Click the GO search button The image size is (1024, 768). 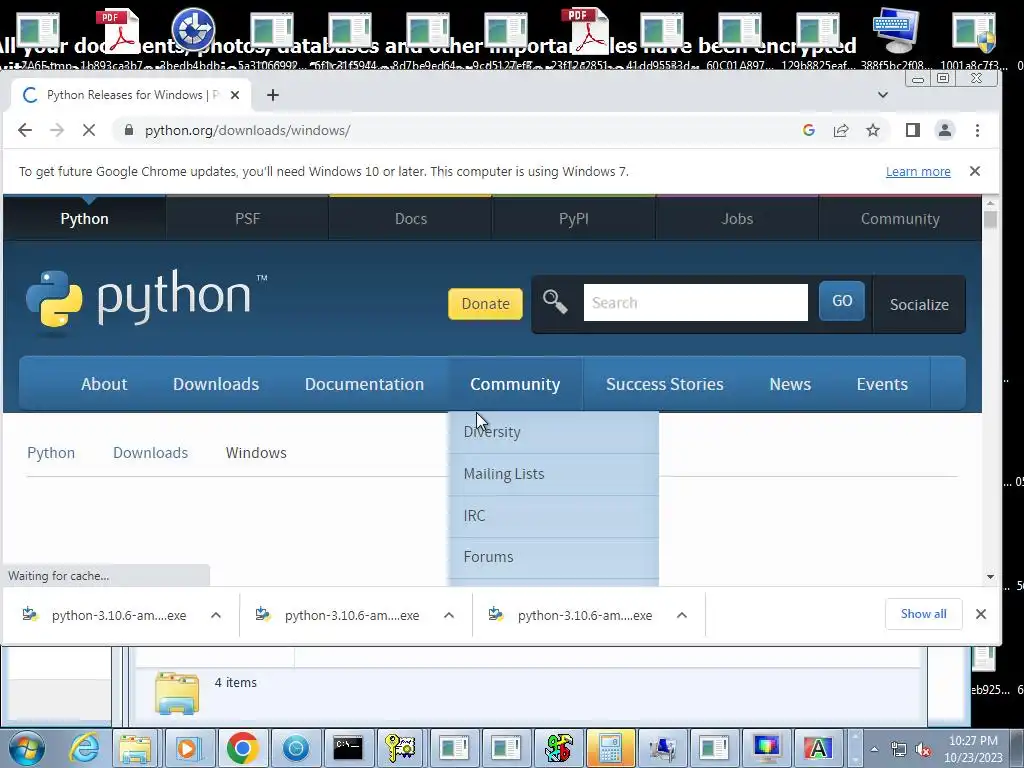pyautogui.click(x=842, y=300)
